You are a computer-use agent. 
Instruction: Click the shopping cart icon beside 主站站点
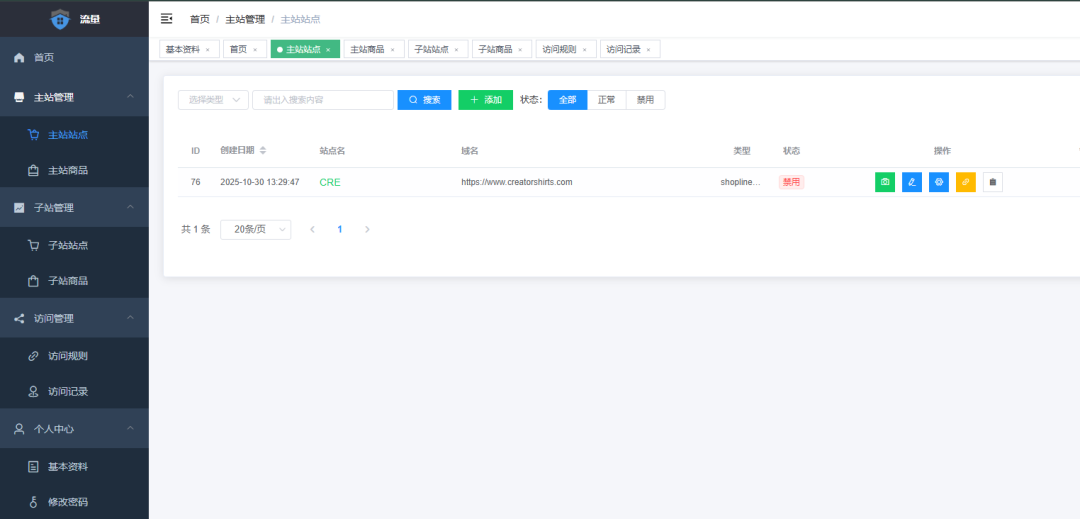33,135
